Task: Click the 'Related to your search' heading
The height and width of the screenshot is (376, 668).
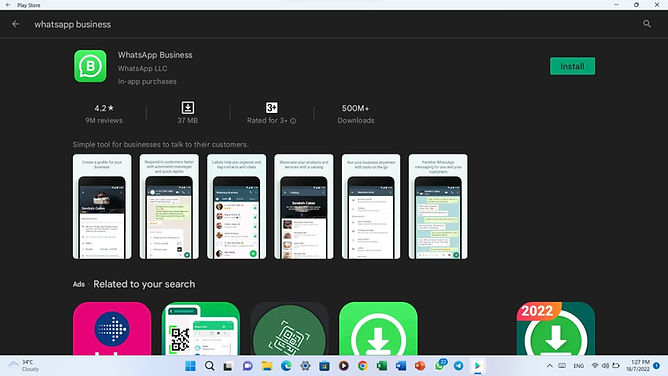Action: click(x=144, y=284)
